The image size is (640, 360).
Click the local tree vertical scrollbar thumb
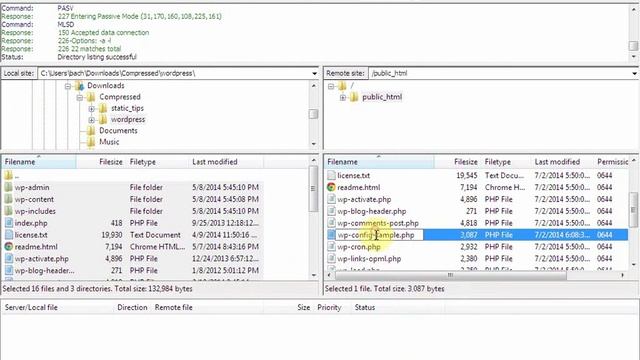point(313,114)
